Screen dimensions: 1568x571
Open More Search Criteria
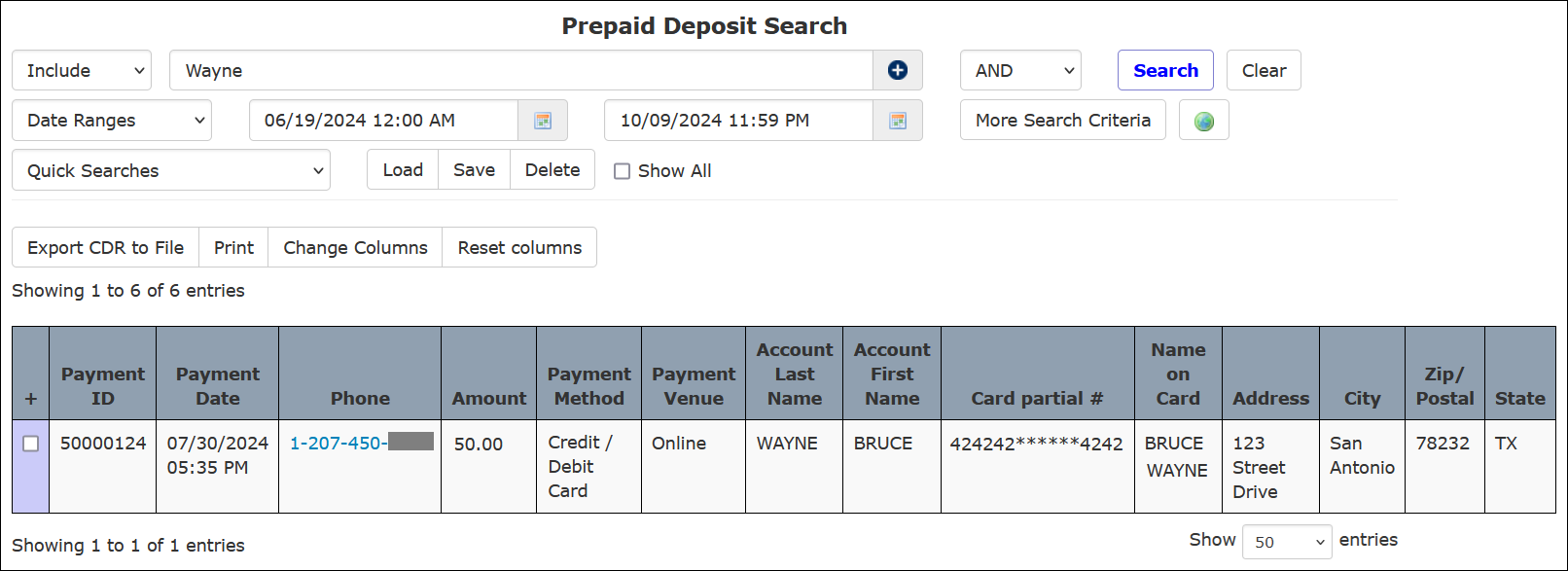pyautogui.click(x=1063, y=121)
